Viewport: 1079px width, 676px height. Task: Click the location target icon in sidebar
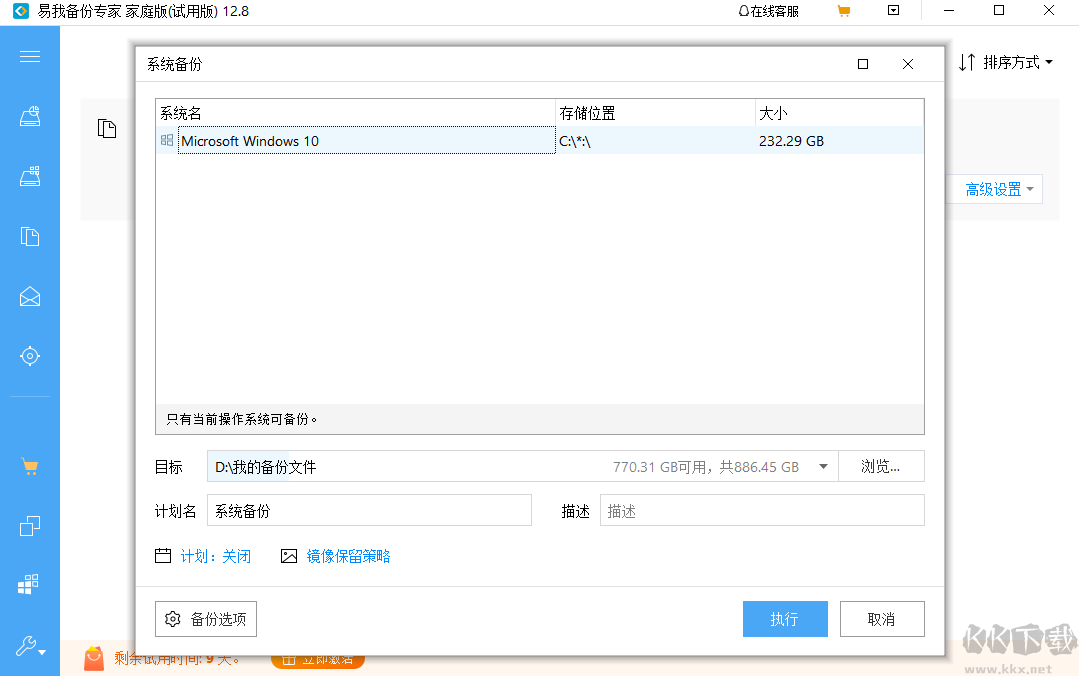(29, 356)
